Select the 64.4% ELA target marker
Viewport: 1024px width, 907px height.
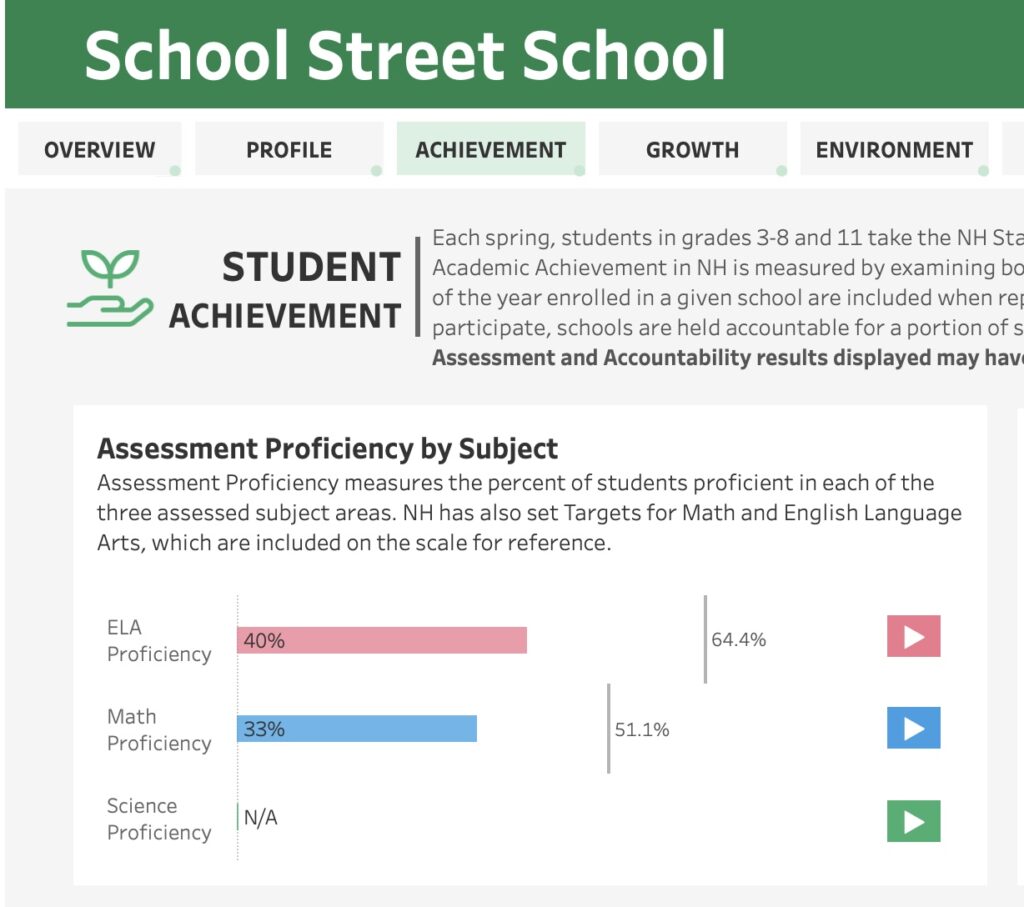(x=705, y=636)
